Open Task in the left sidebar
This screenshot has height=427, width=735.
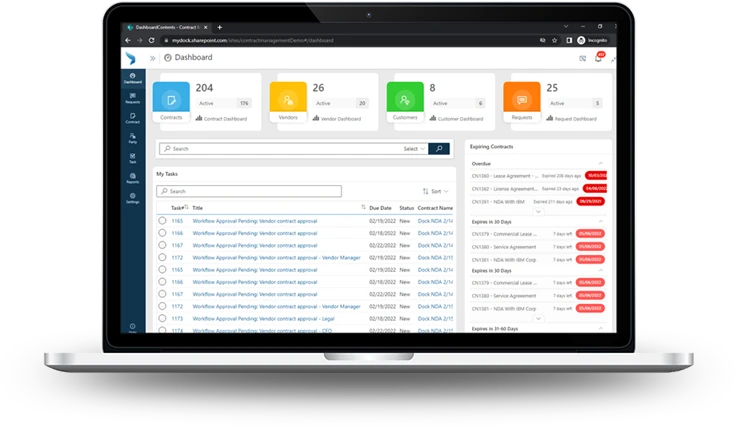133,158
